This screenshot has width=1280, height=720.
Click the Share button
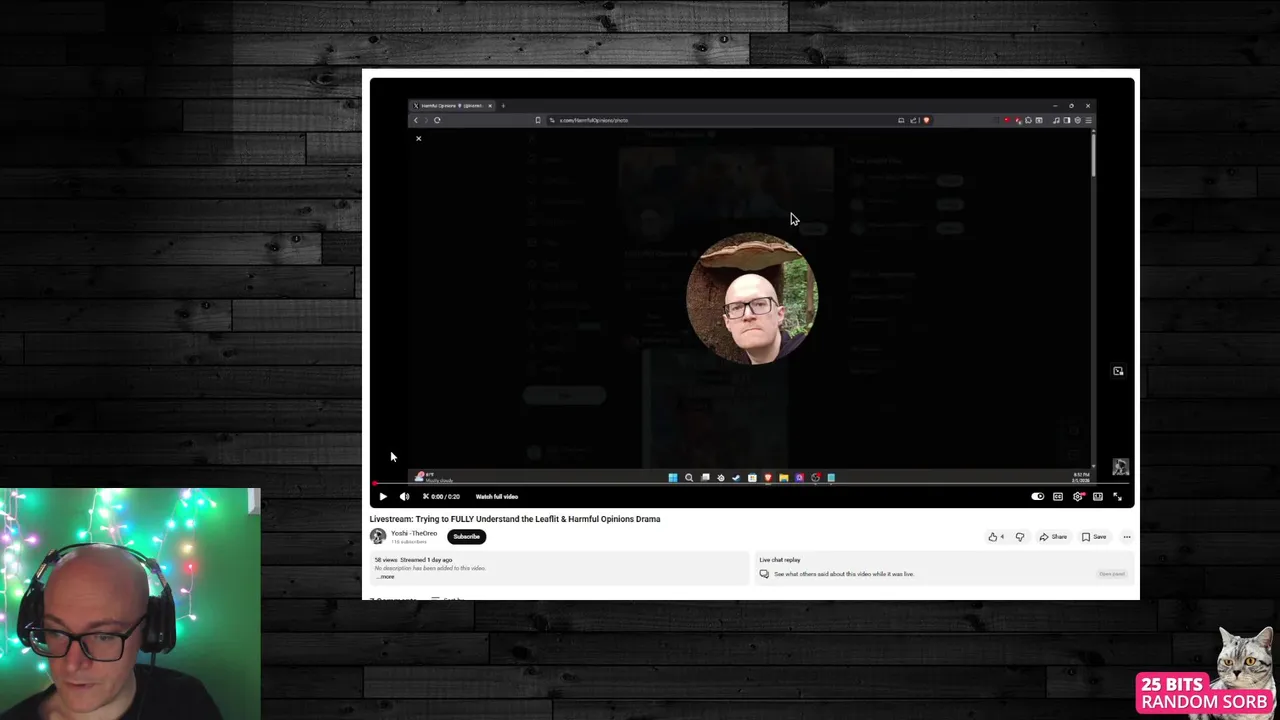point(1053,537)
